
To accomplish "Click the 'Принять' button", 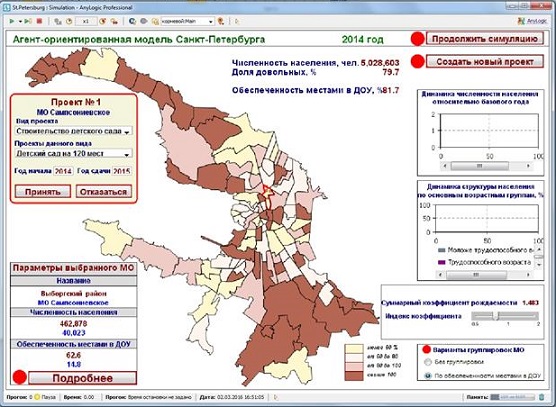I will tap(43, 192).
